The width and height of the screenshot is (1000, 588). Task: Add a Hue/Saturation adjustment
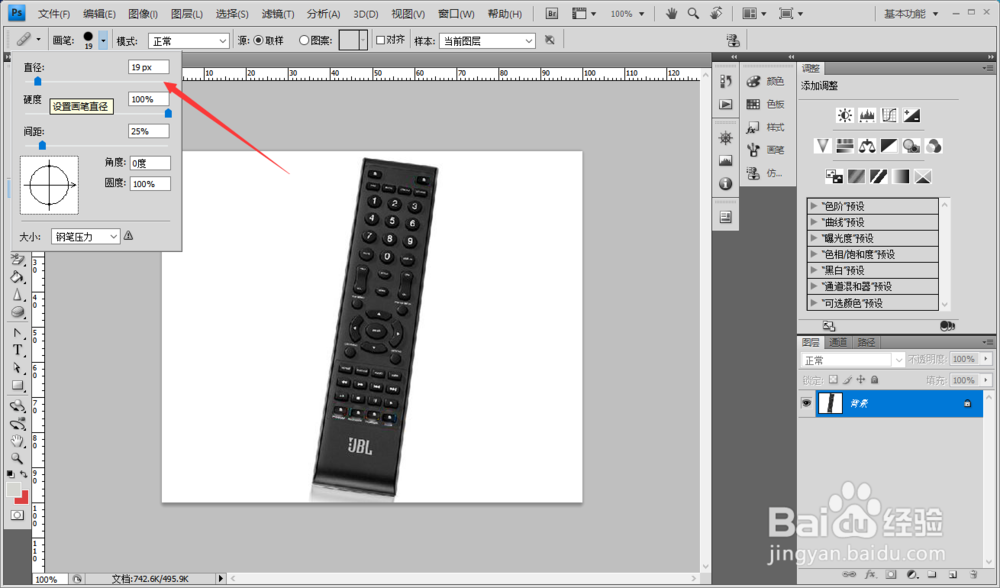tap(844, 146)
